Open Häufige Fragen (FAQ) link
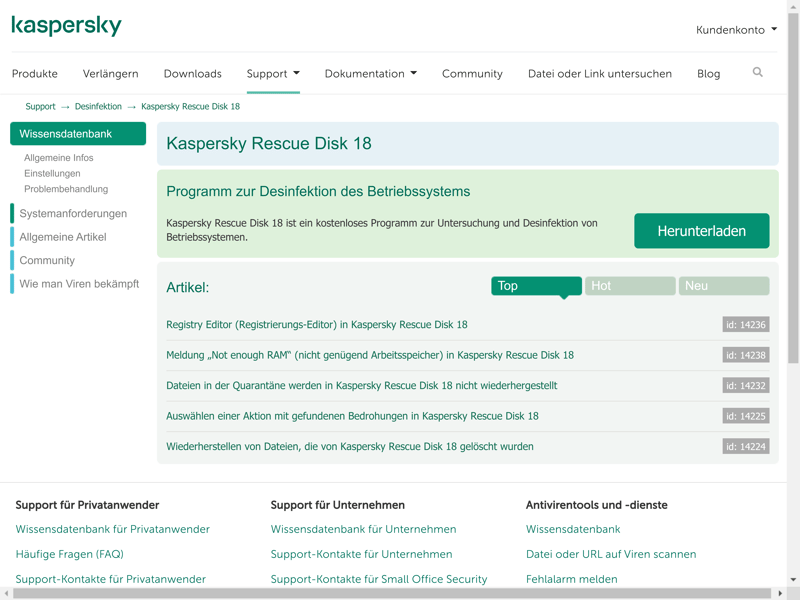Screen dimensions: 800x600 click(70, 554)
